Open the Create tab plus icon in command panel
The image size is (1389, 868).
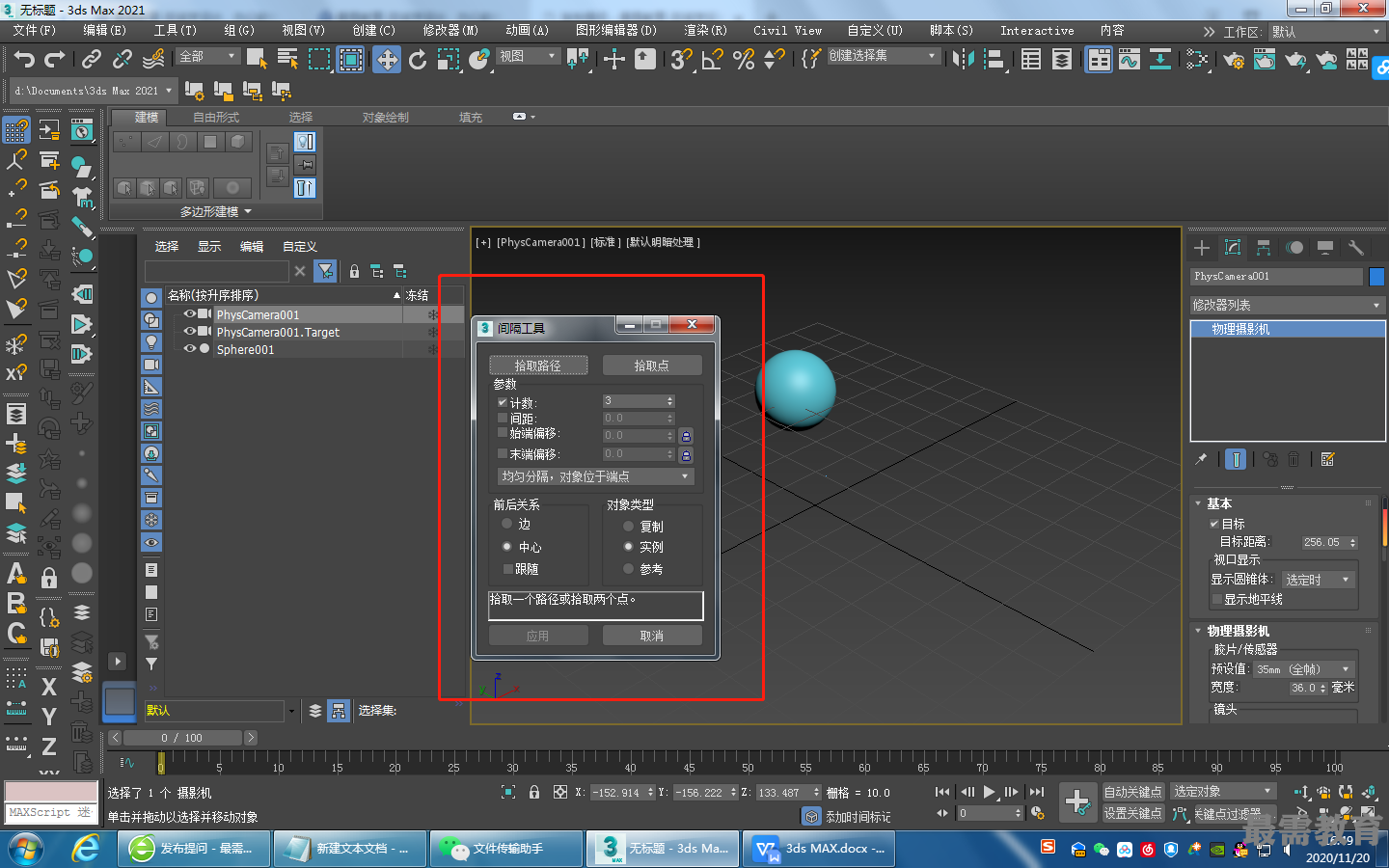(x=1202, y=248)
